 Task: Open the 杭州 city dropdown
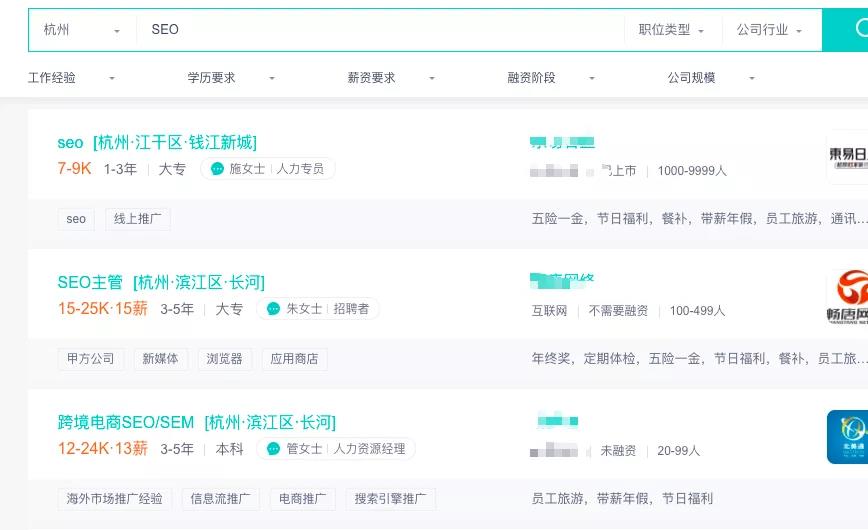click(81, 30)
